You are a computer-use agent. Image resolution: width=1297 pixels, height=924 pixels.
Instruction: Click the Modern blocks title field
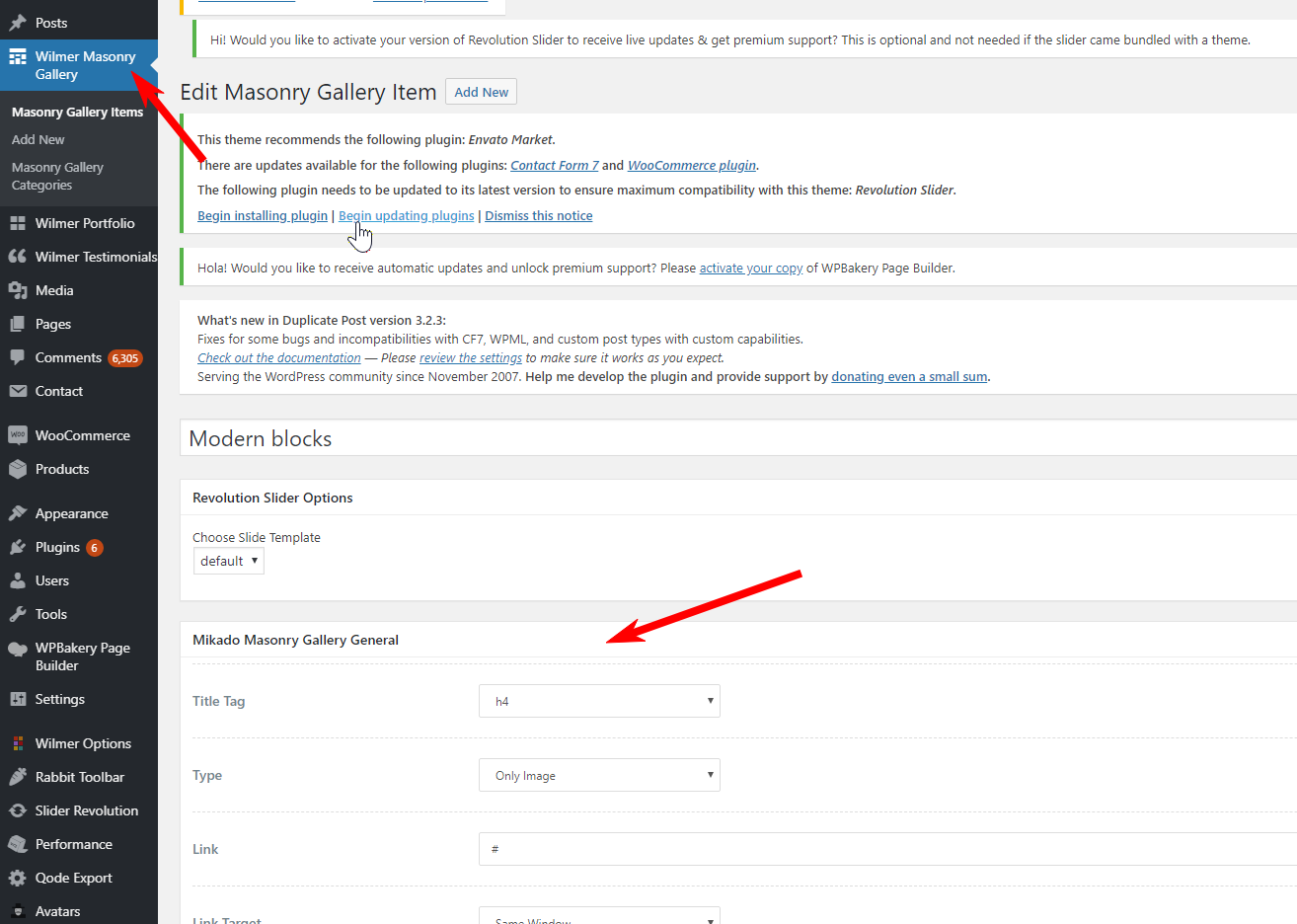738,438
